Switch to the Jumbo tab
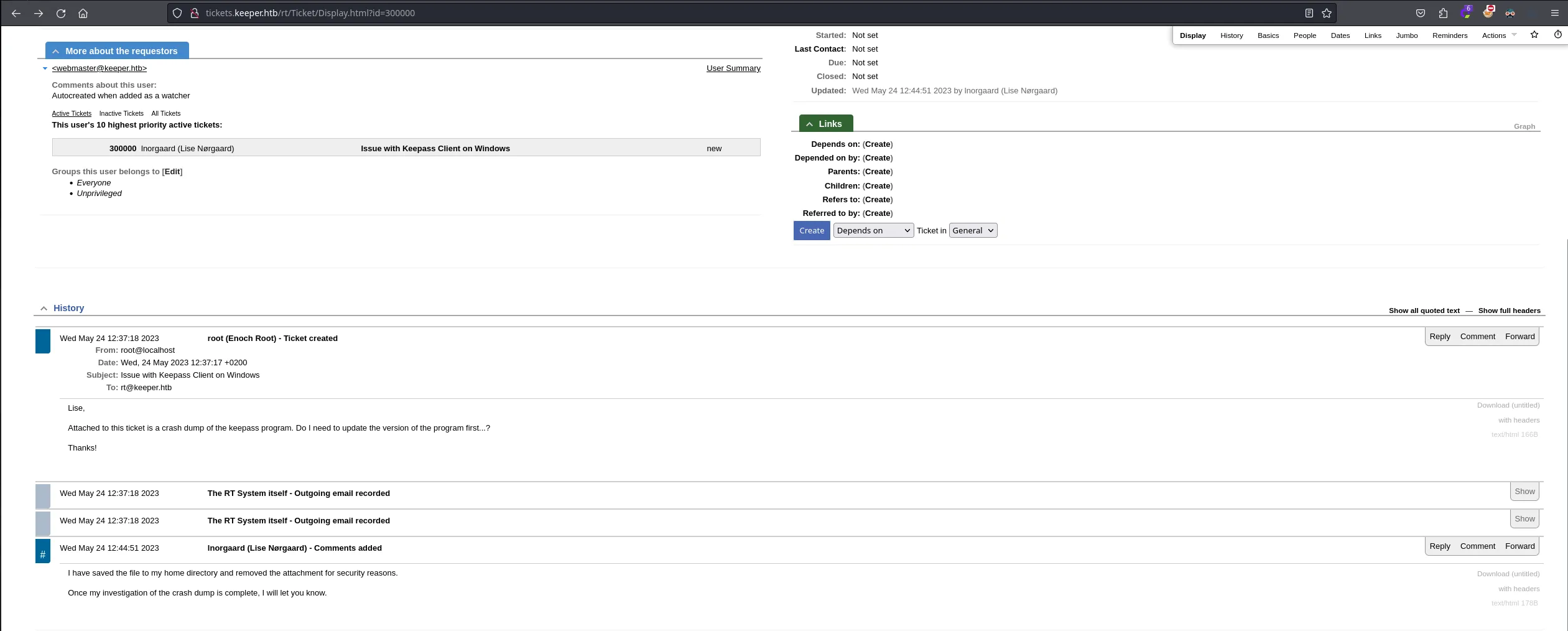1568x631 pixels. pos(1406,35)
